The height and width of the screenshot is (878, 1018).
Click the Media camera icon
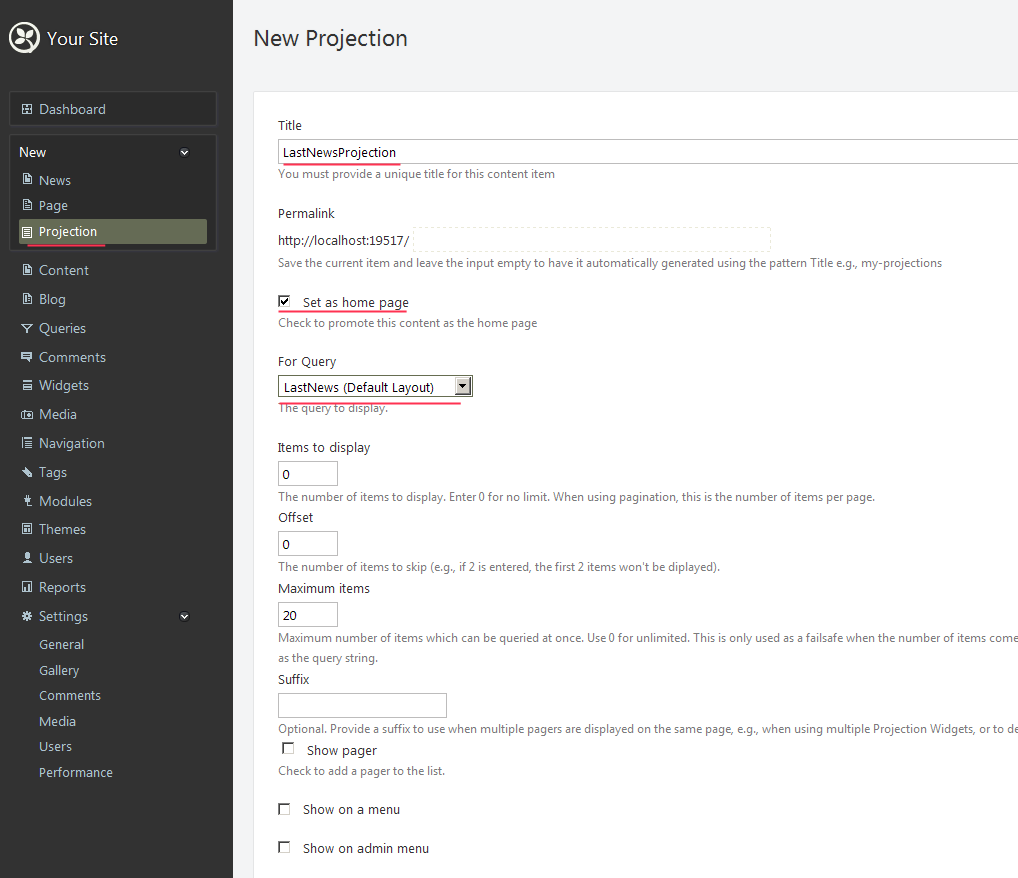click(27, 414)
